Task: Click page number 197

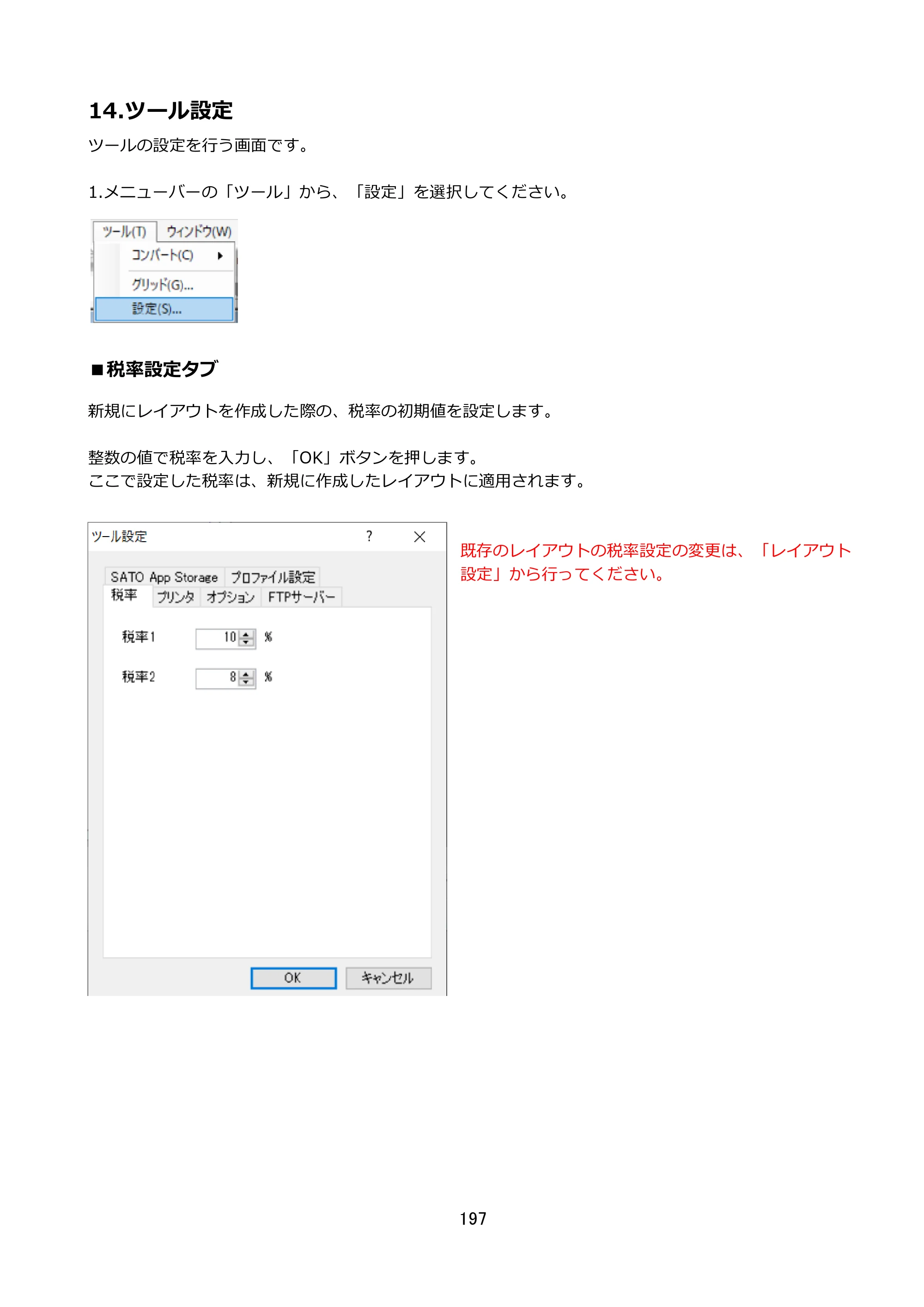Action: point(474,1218)
